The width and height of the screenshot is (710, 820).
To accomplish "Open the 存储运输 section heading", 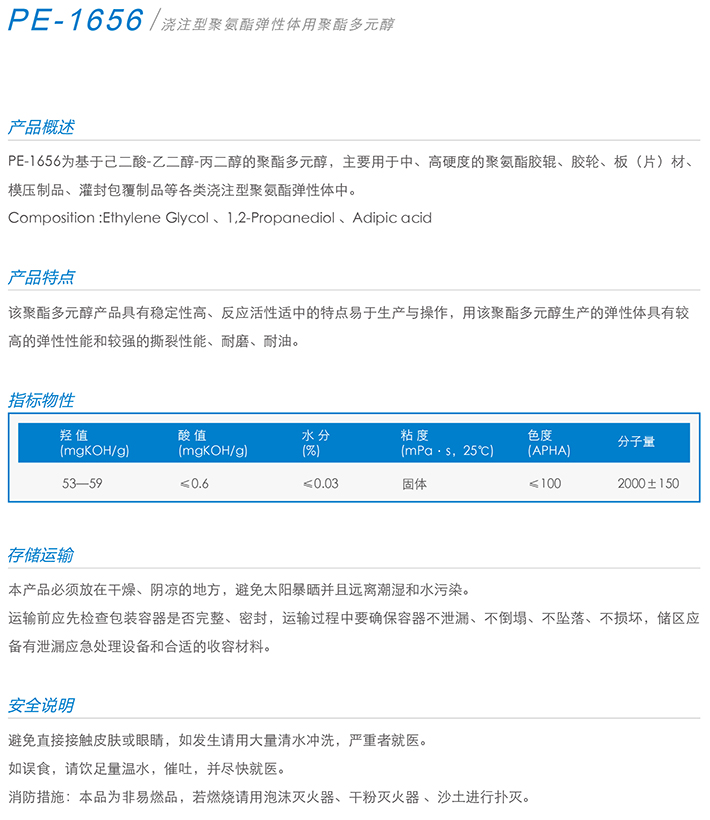I will [x=41, y=555].
